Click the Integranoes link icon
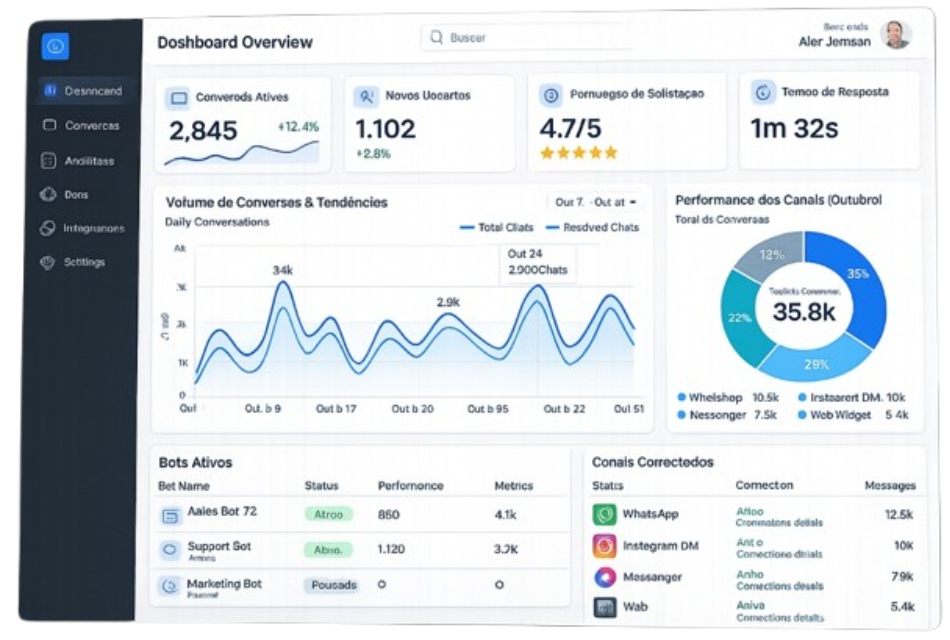 [47, 228]
